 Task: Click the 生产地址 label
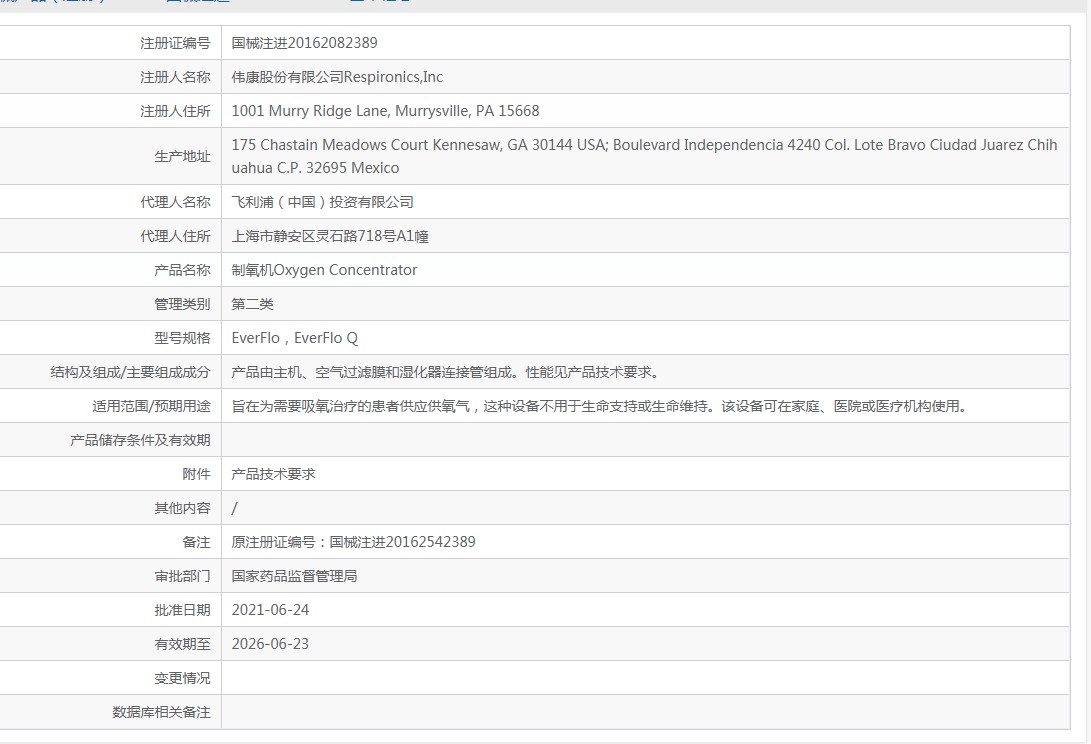(x=182, y=157)
